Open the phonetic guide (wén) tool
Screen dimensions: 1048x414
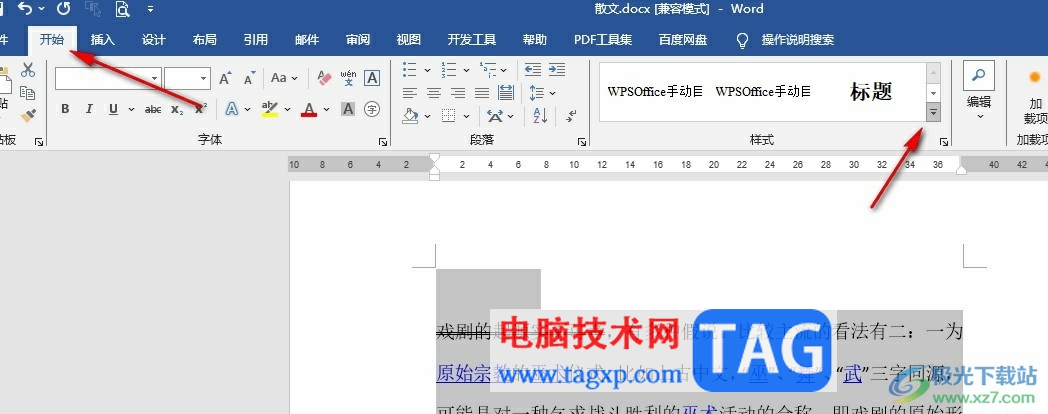[x=348, y=78]
